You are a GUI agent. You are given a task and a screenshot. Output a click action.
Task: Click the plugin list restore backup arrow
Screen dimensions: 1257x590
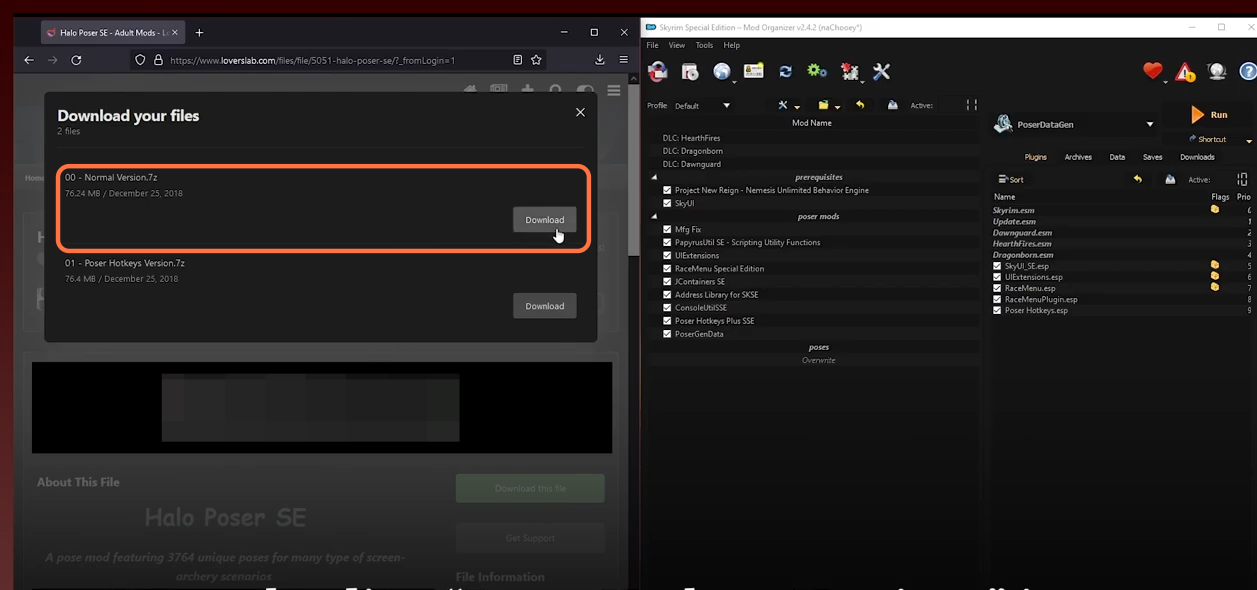pyautogui.click(x=1137, y=179)
